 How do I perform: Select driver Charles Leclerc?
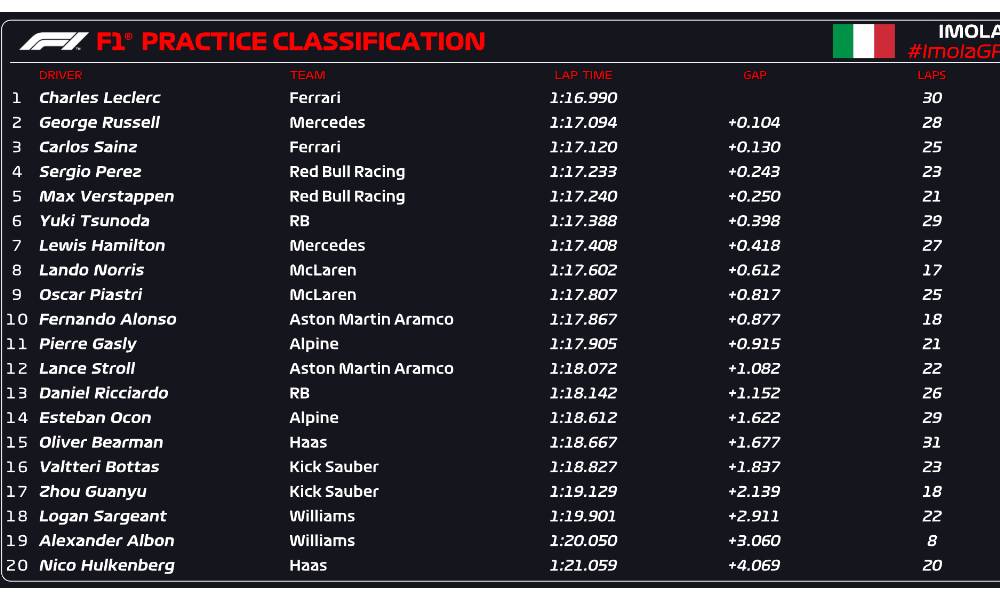(x=99, y=98)
